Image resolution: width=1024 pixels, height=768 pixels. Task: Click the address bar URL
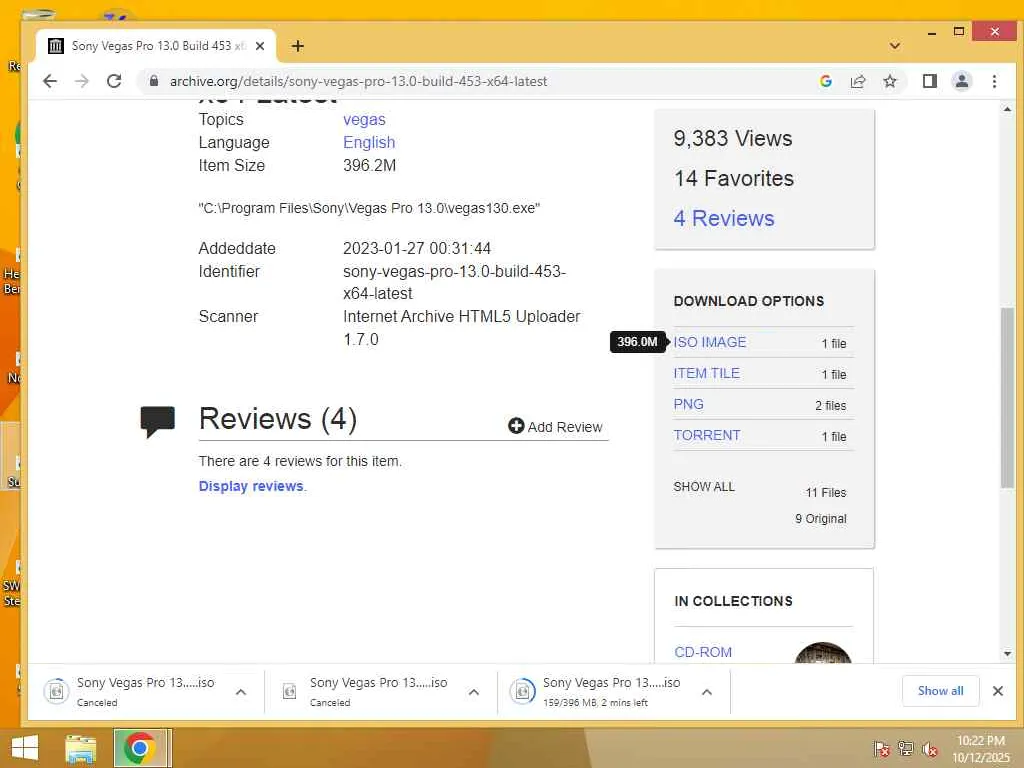click(x=358, y=81)
